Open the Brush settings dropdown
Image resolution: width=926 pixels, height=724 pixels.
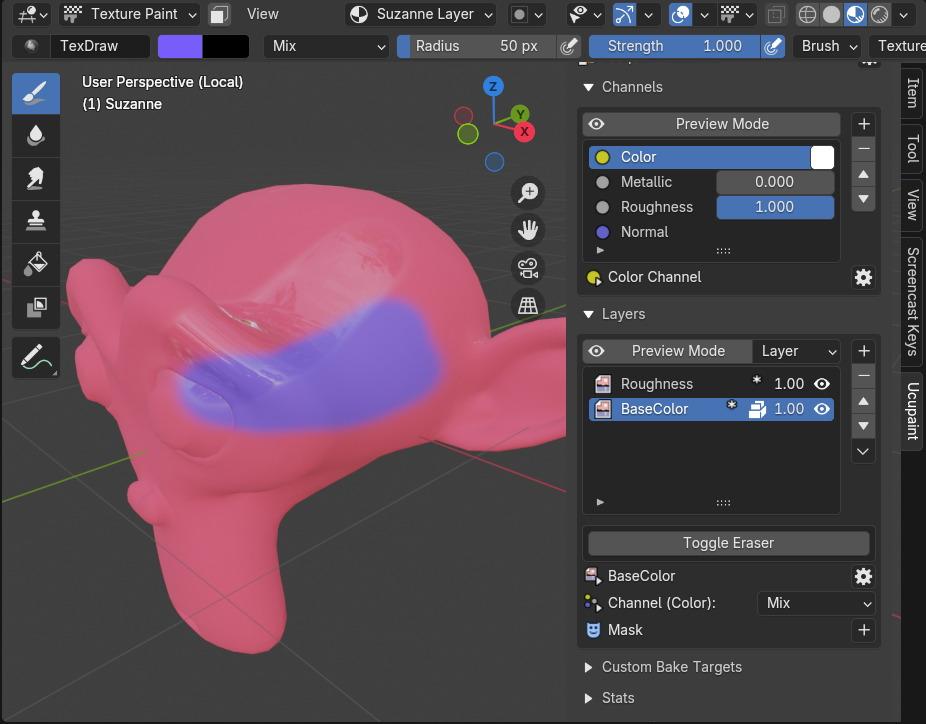827,46
